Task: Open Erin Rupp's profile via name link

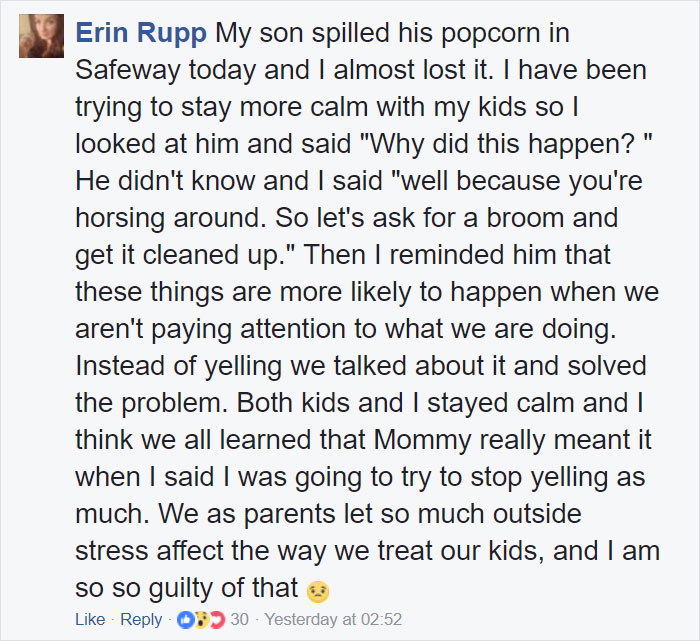Action: tap(141, 33)
